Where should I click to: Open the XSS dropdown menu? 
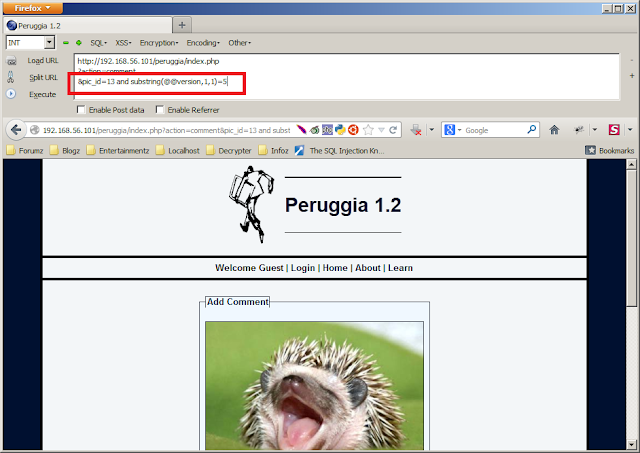click(x=123, y=42)
